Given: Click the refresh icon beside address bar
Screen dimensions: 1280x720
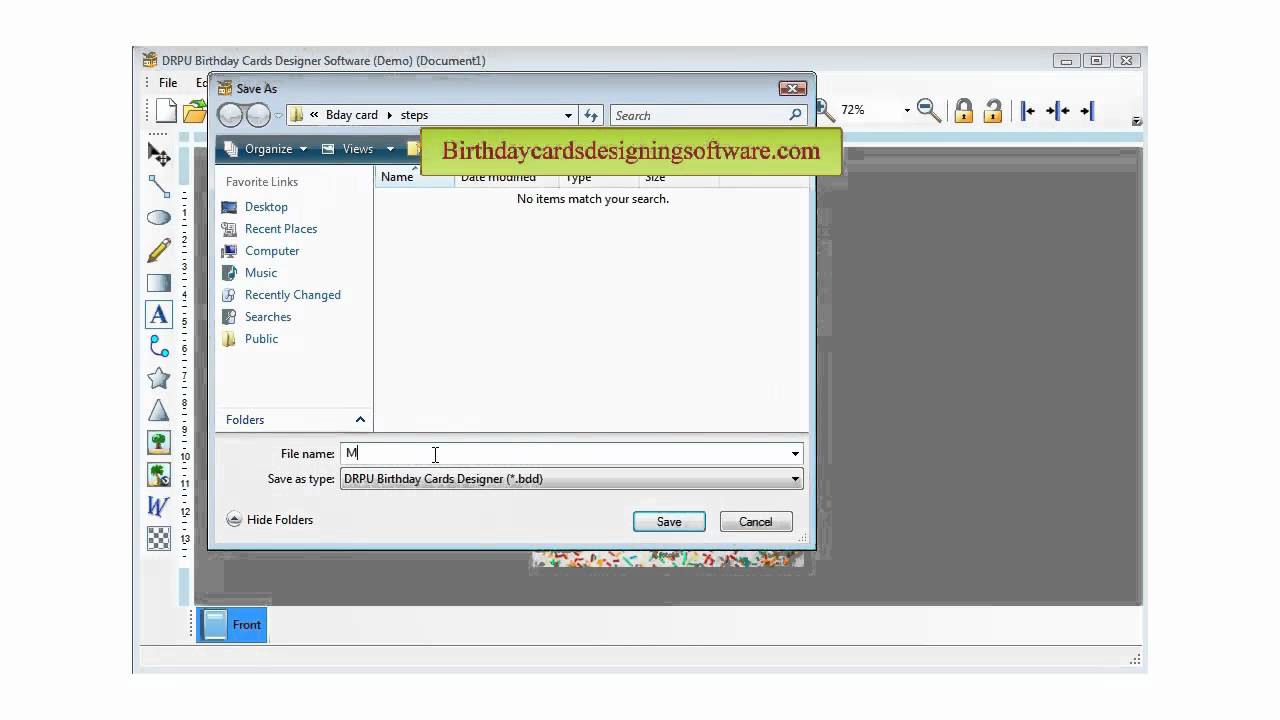Looking at the screenshot, I should (591, 115).
